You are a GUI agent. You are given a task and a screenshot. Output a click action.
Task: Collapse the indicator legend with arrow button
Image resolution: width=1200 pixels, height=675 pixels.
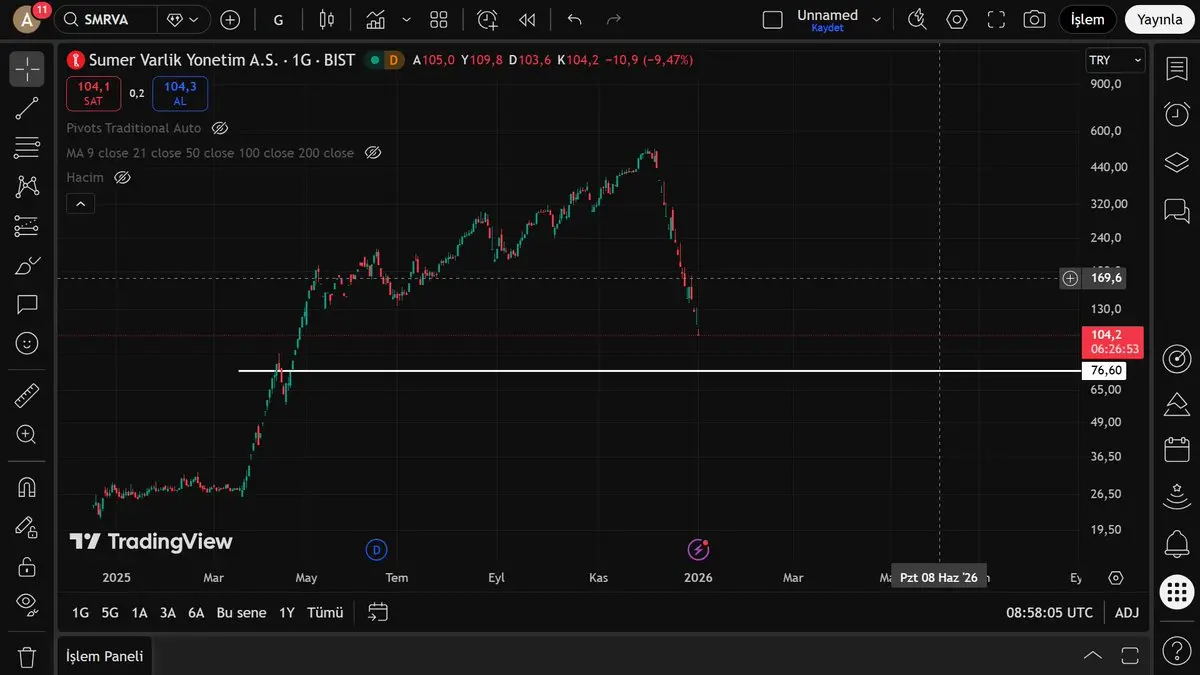tap(80, 204)
